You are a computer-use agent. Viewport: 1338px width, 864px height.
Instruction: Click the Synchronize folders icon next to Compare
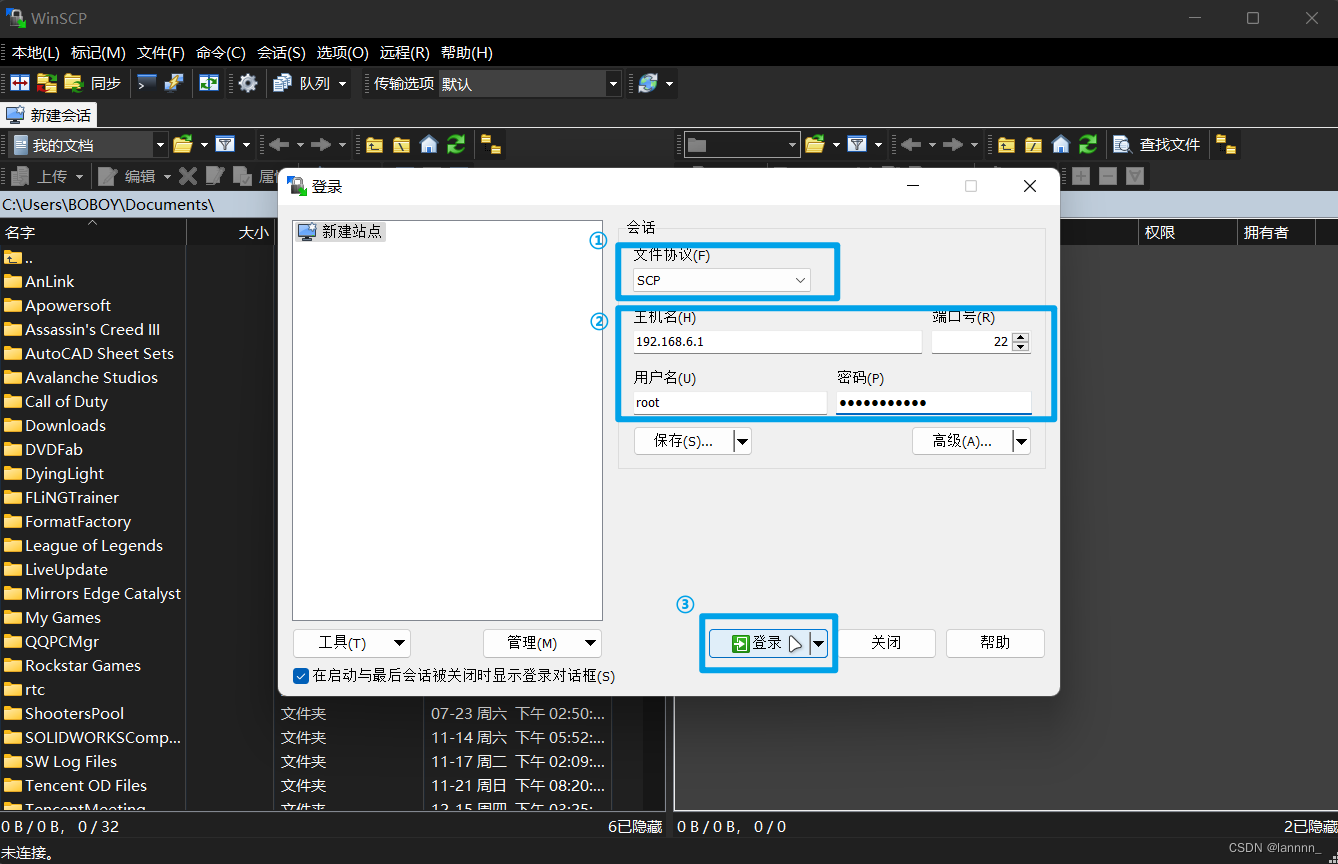click(47, 84)
